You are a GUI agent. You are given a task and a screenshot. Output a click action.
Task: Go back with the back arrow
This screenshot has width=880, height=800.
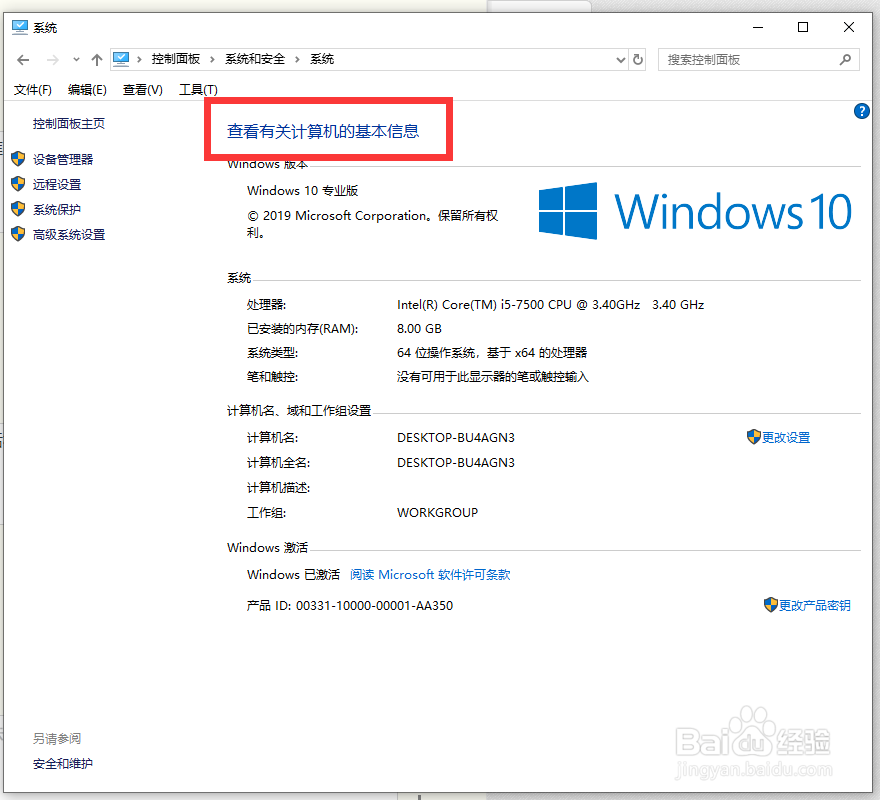pos(23,60)
